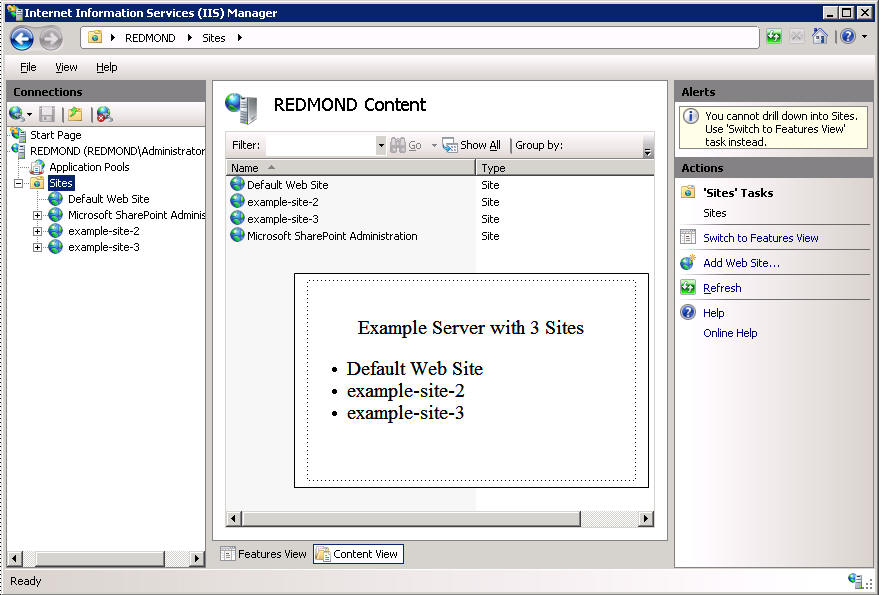Image resolution: width=880 pixels, height=595 pixels.
Task: Click the Back navigation arrow button
Action: pos(22,38)
